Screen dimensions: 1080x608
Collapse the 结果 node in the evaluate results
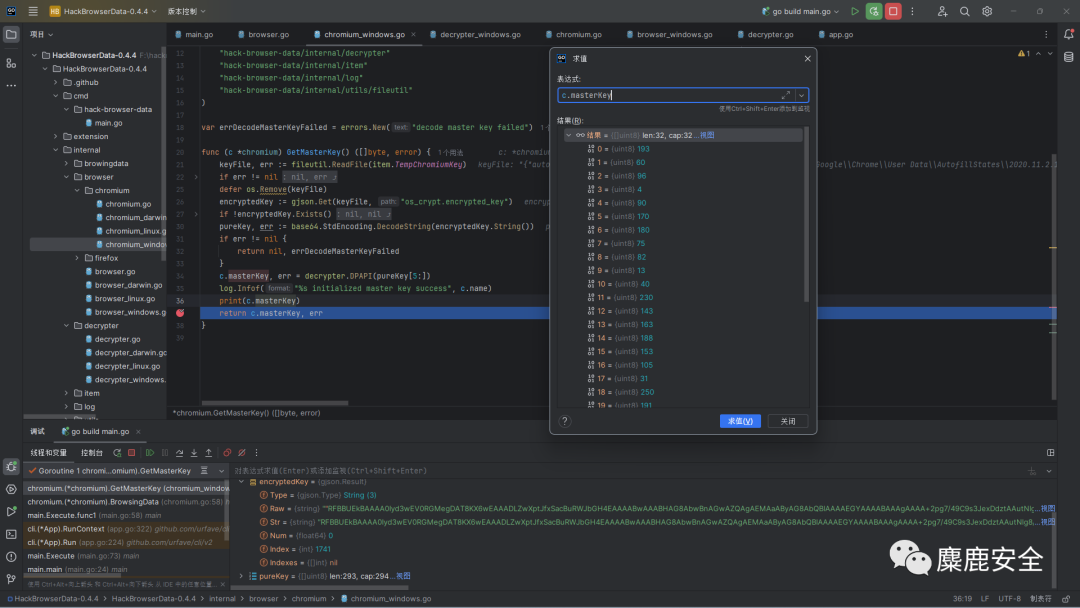(x=568, y=135)
